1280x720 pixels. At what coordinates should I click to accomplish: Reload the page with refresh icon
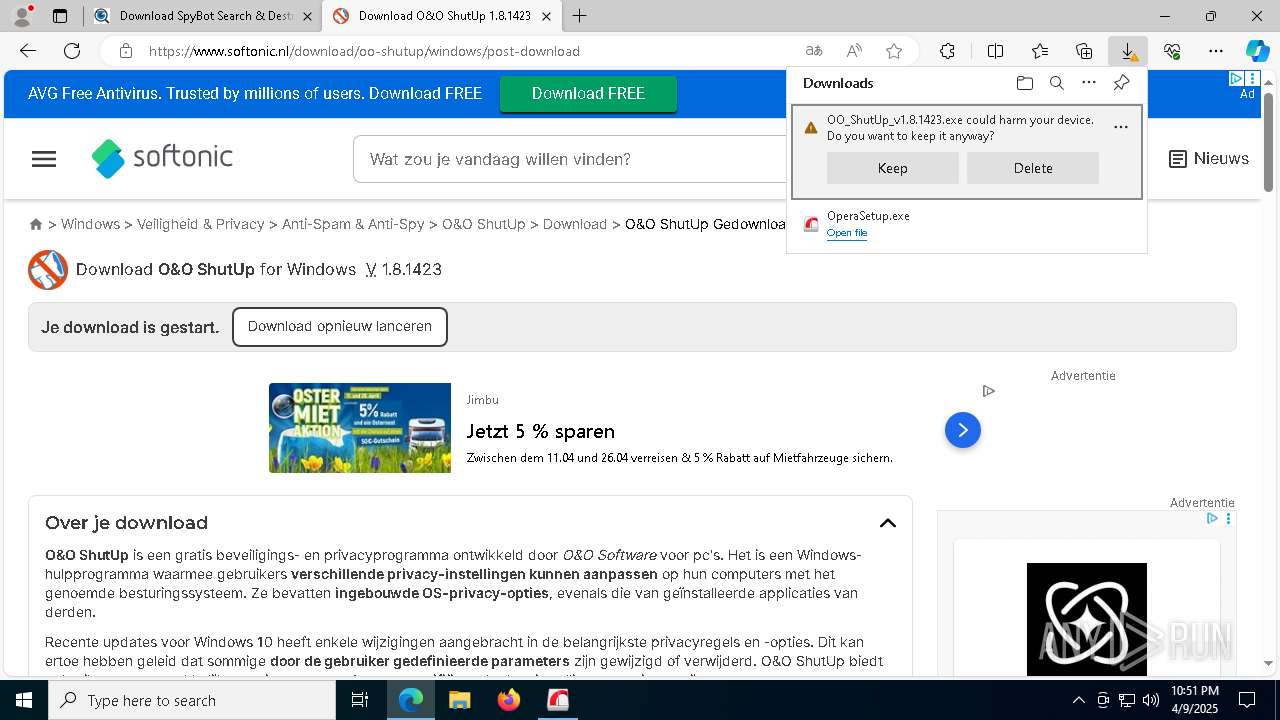pos(72,51)
